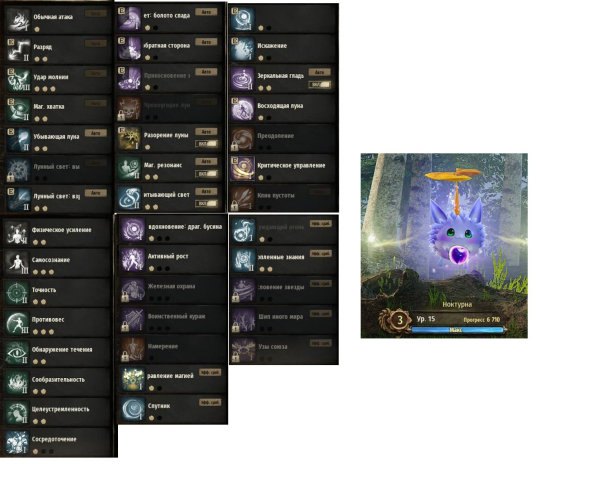This screenshot has width=592, height=478.
Task: Click the Спутник skill icon
Action: [133, 409]
